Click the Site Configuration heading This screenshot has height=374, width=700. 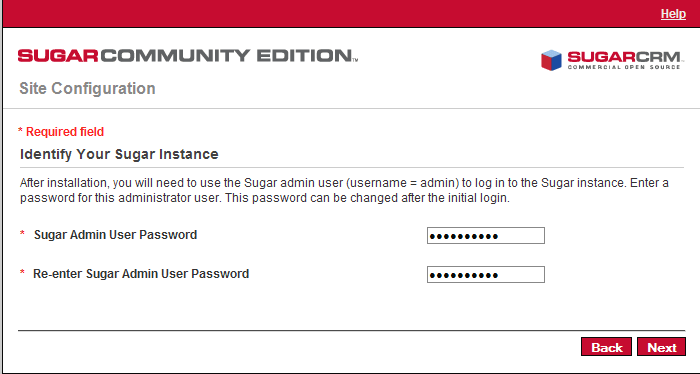87,88
